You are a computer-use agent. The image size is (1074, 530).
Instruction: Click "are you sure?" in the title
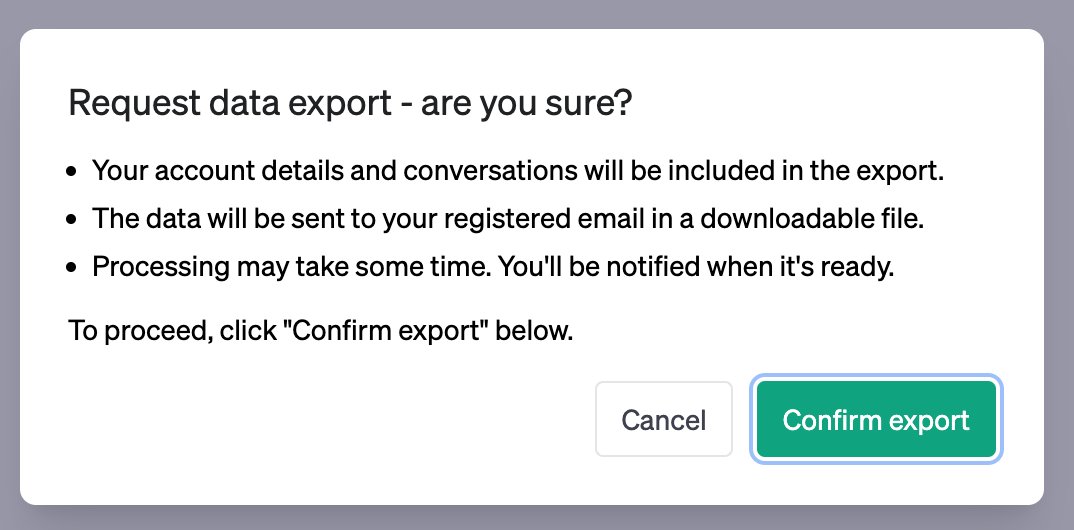[525, 104]
